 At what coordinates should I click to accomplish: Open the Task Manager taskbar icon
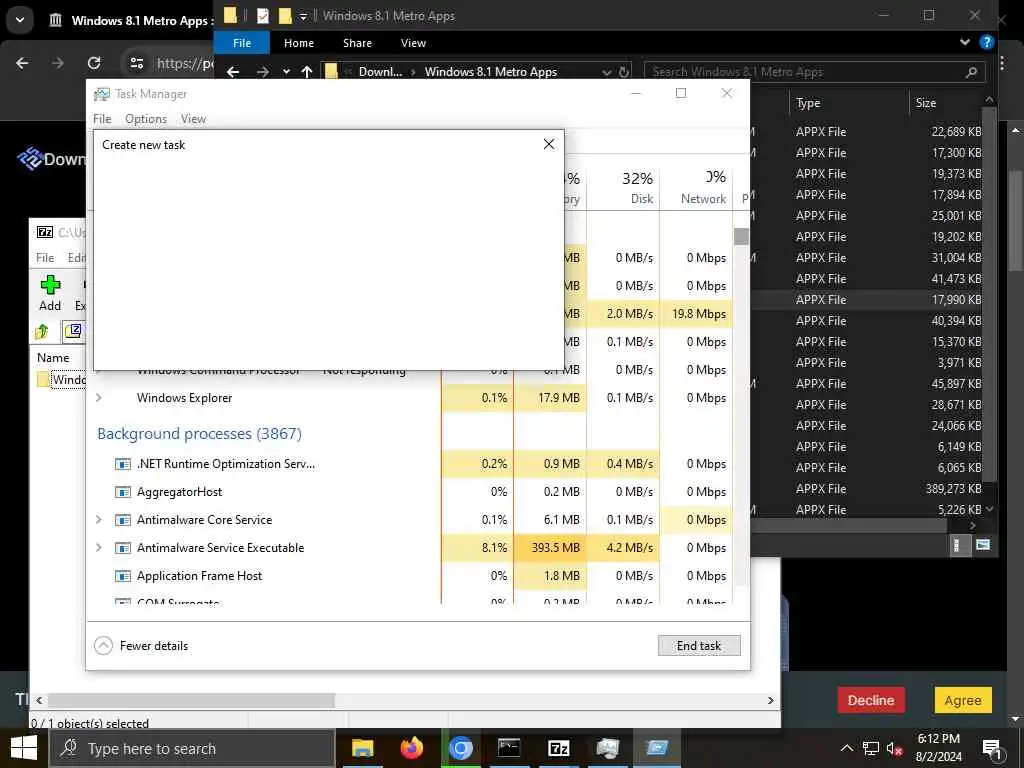[x=607, y=748]
